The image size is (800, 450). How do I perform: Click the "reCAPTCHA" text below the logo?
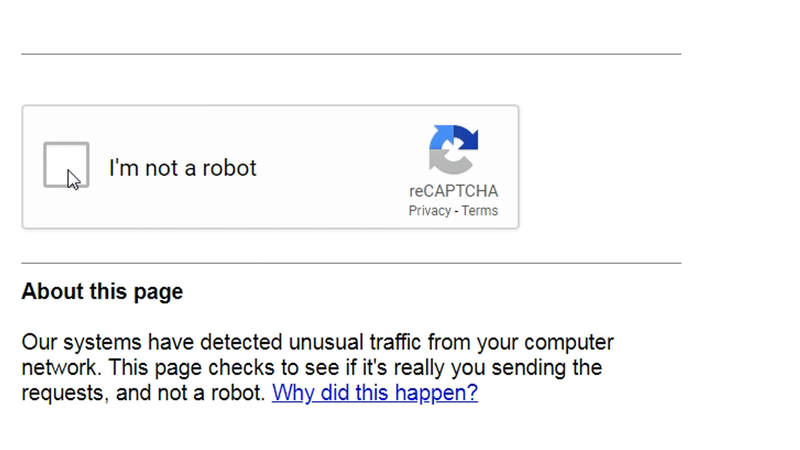pos(453,191)
